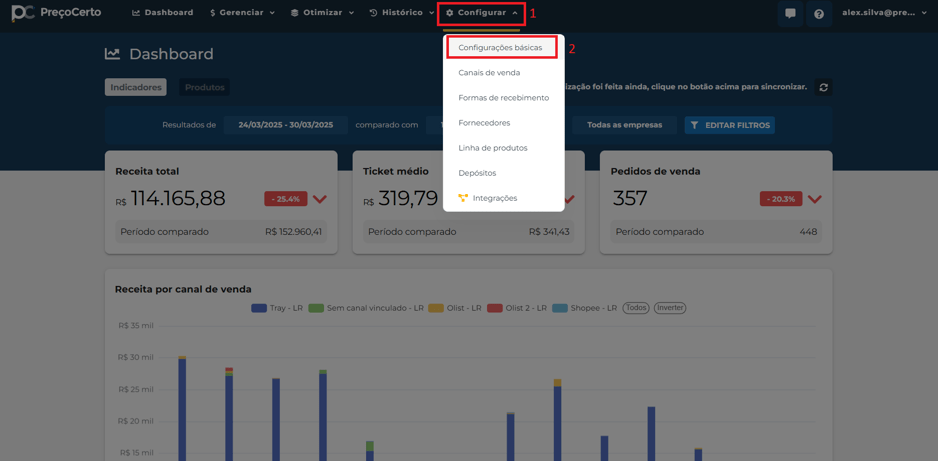Click Receita por canal de venda title

coord(183,289)
